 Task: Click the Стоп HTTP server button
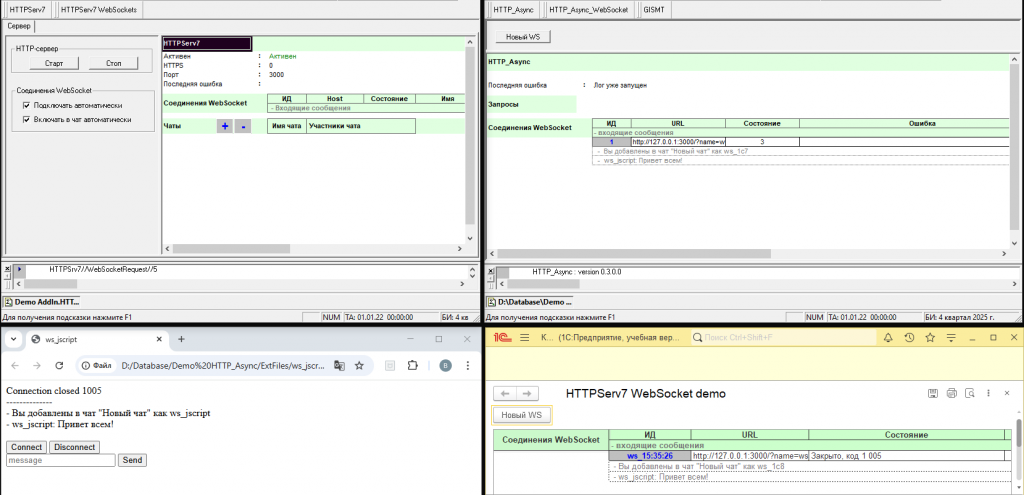point(114,63)
